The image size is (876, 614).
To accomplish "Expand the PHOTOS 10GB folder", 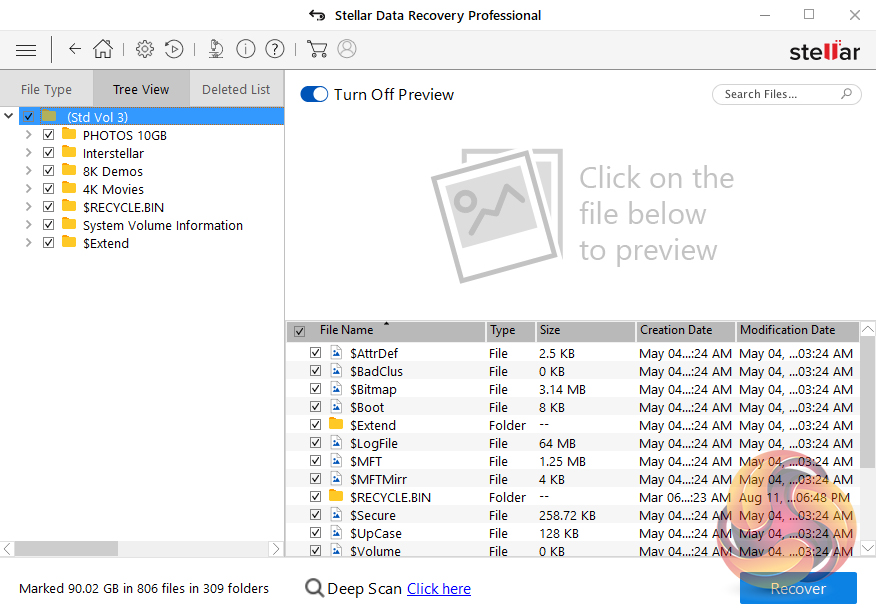I will click(x=28, y=135).
